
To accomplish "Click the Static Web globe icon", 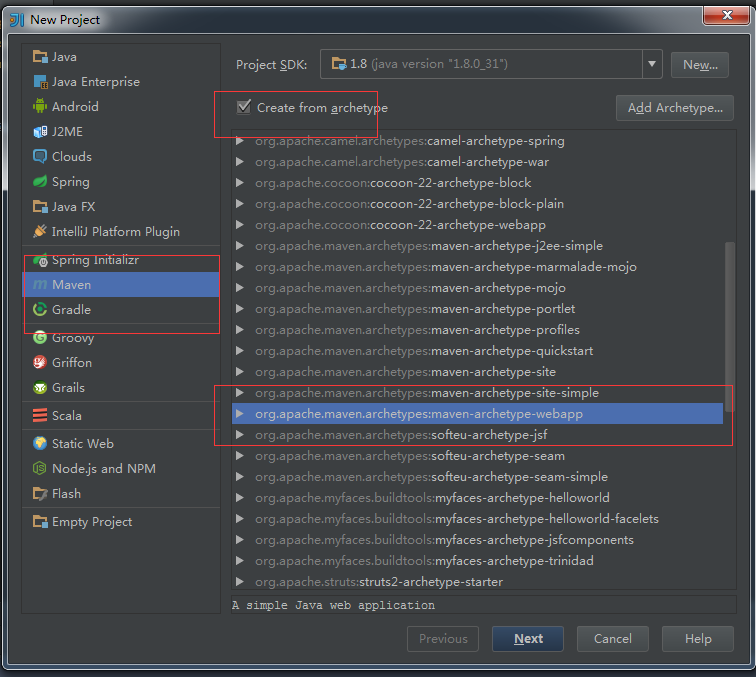I will [x=40, y=444].
